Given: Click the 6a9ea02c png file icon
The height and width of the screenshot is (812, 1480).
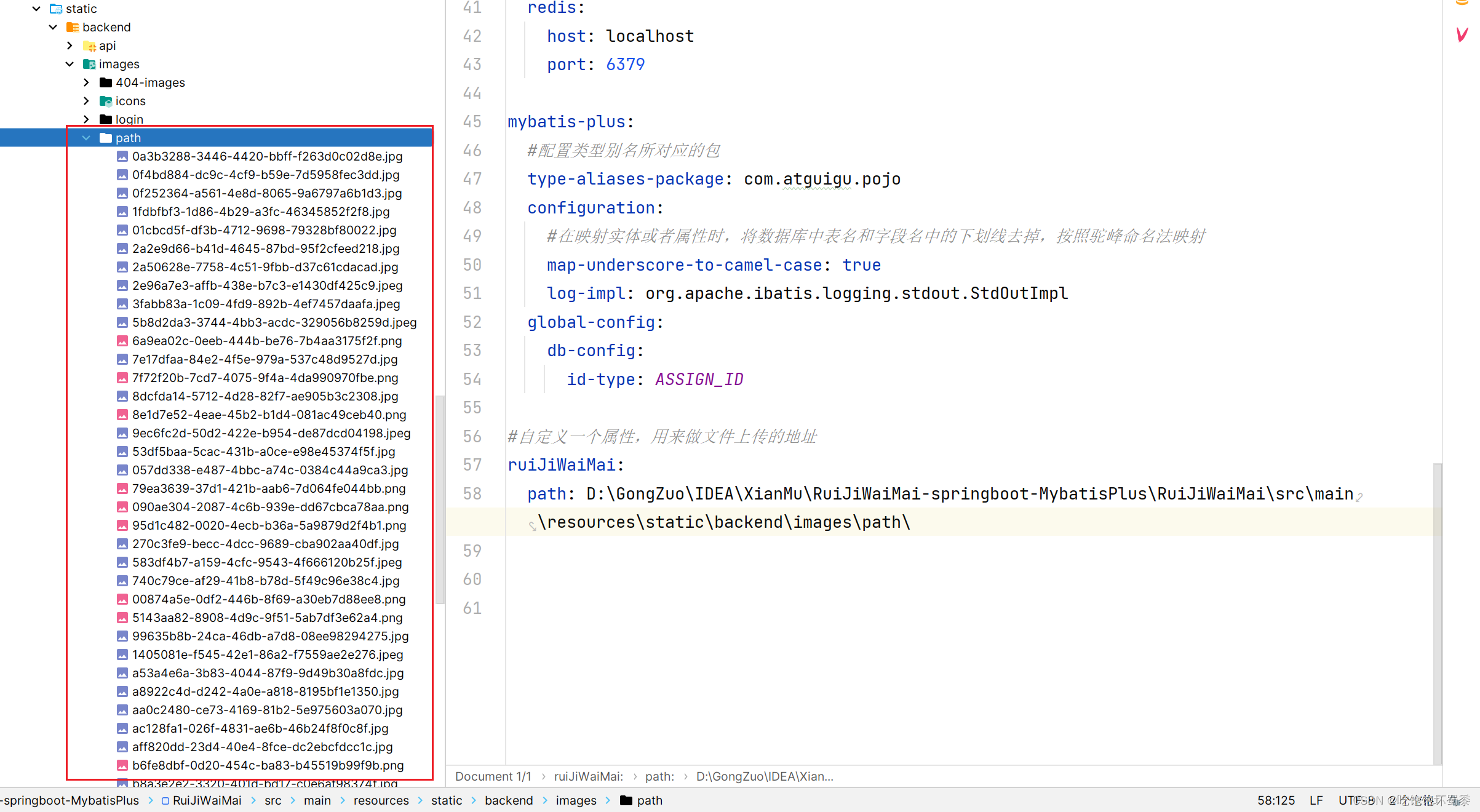Looking at the screenshot, I should coord(122,341).
